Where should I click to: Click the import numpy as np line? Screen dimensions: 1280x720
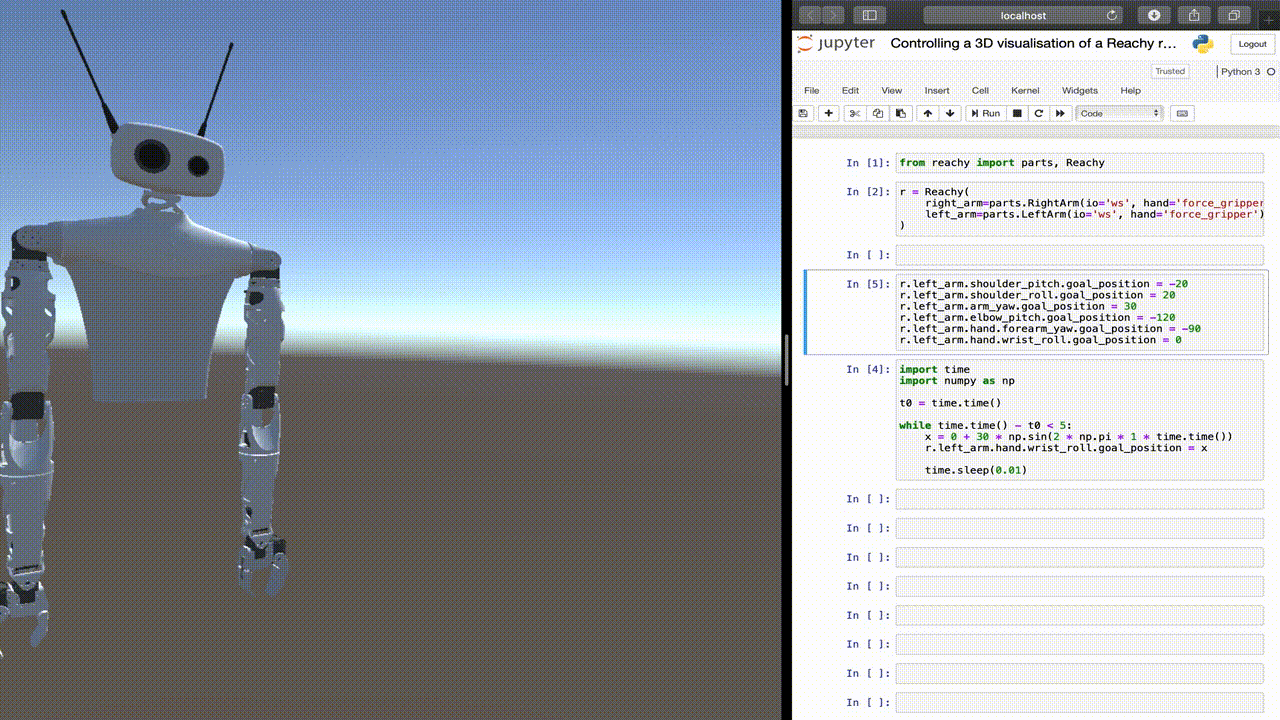pos(957,381)
